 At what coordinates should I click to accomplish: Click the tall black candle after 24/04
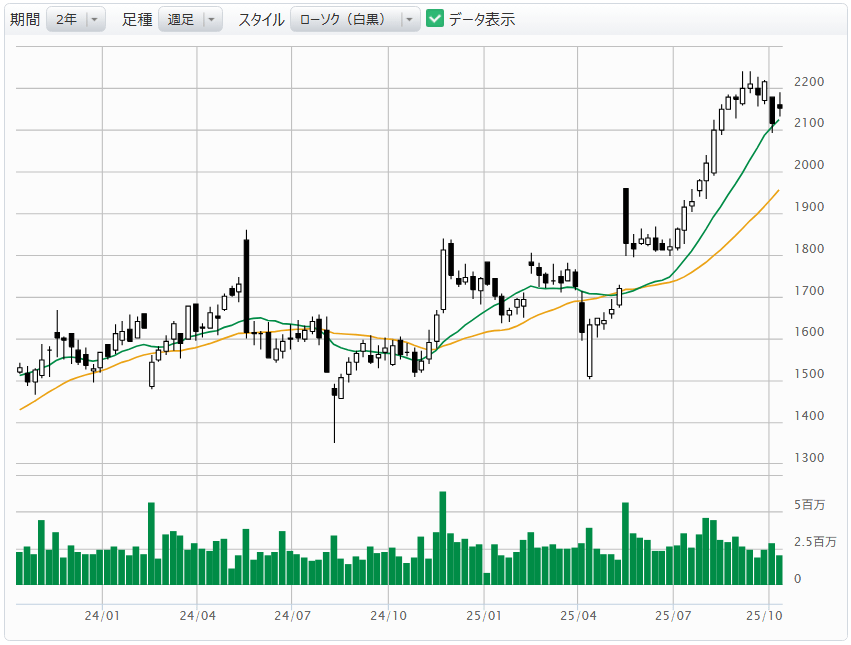(246, 286)
